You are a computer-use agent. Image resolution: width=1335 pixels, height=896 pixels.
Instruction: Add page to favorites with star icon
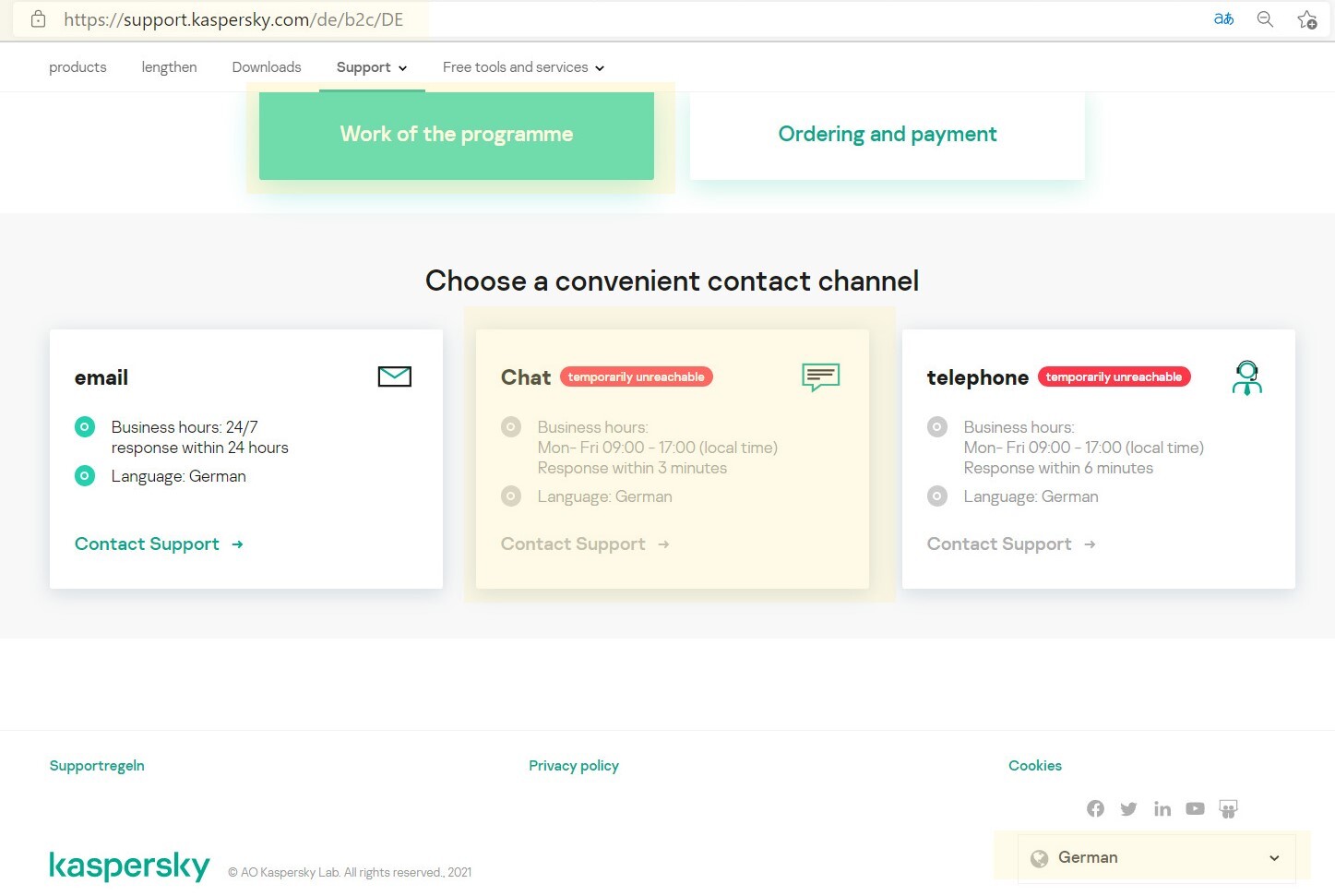pyautogui.click(x=1306, y=19)
